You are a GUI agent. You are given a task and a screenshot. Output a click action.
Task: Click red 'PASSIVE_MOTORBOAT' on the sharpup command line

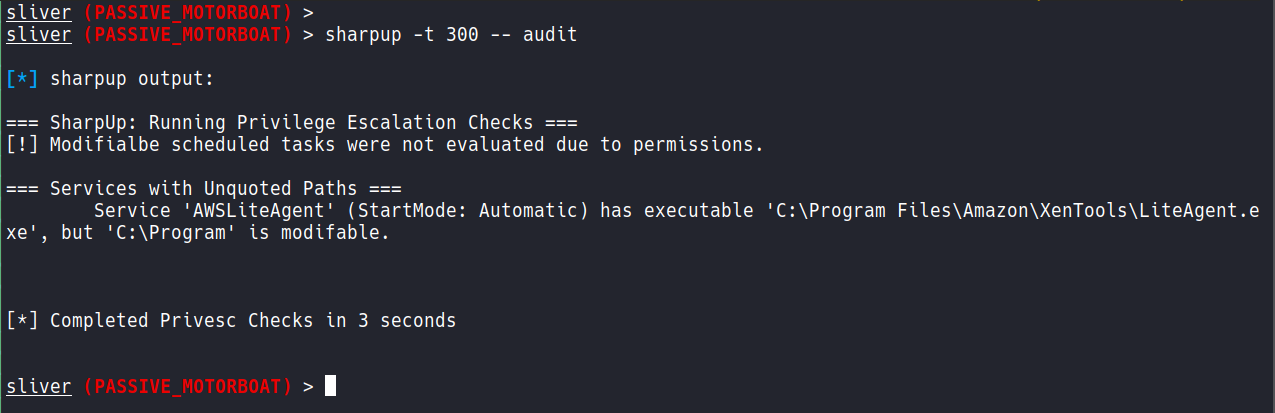(187, 35)
